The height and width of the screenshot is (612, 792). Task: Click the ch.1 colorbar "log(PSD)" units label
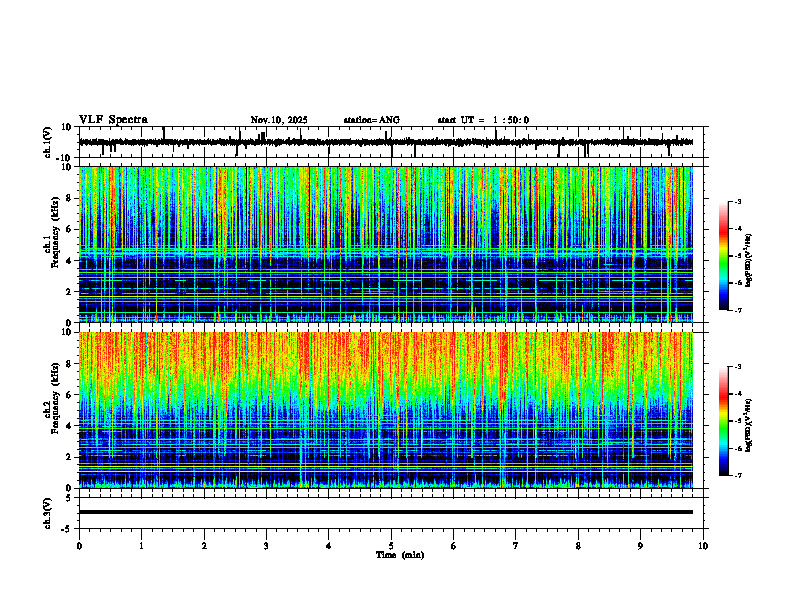[x=749, y=261]
